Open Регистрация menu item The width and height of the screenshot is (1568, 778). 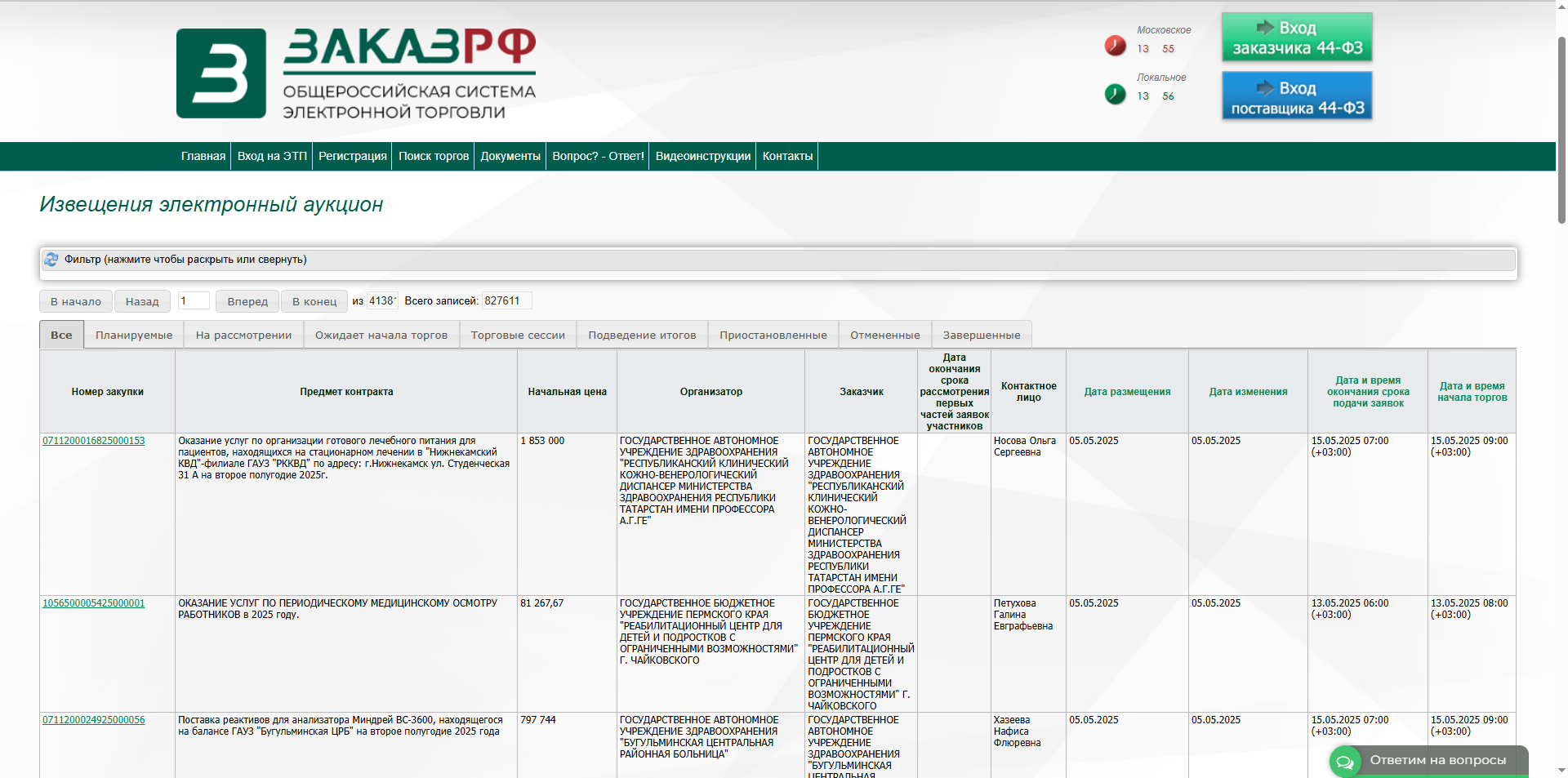coord(353,156)
